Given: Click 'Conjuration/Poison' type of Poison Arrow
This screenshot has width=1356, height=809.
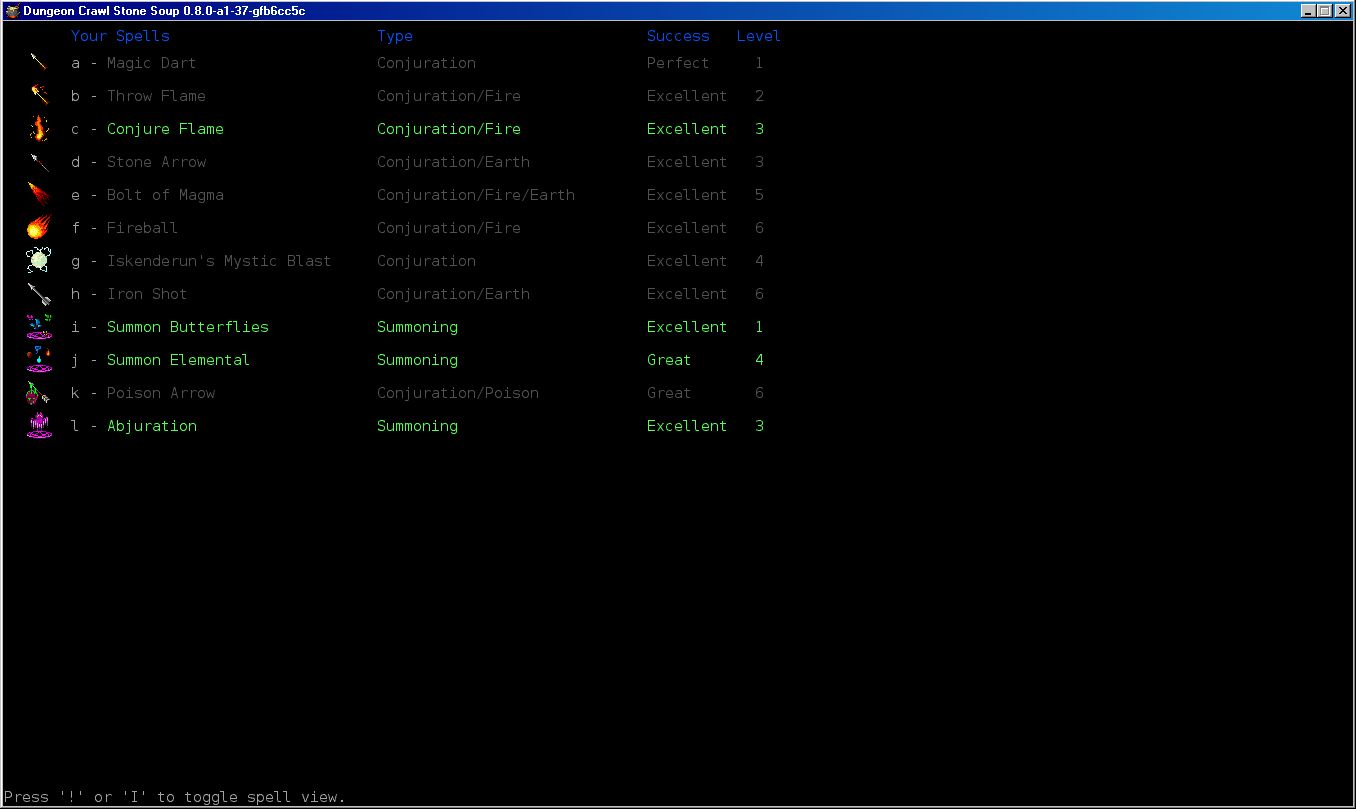Looking at the screenshot, I should 458,393.
